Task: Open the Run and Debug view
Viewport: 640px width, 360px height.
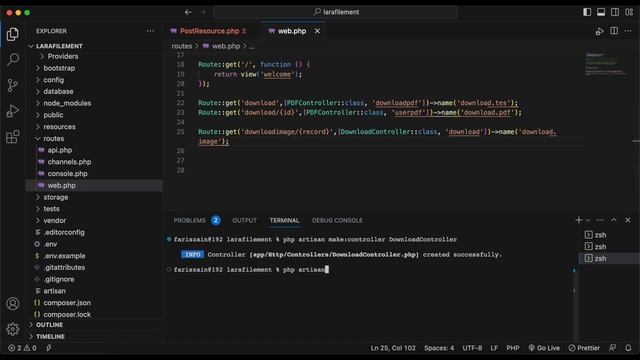Action: (13, 111)
